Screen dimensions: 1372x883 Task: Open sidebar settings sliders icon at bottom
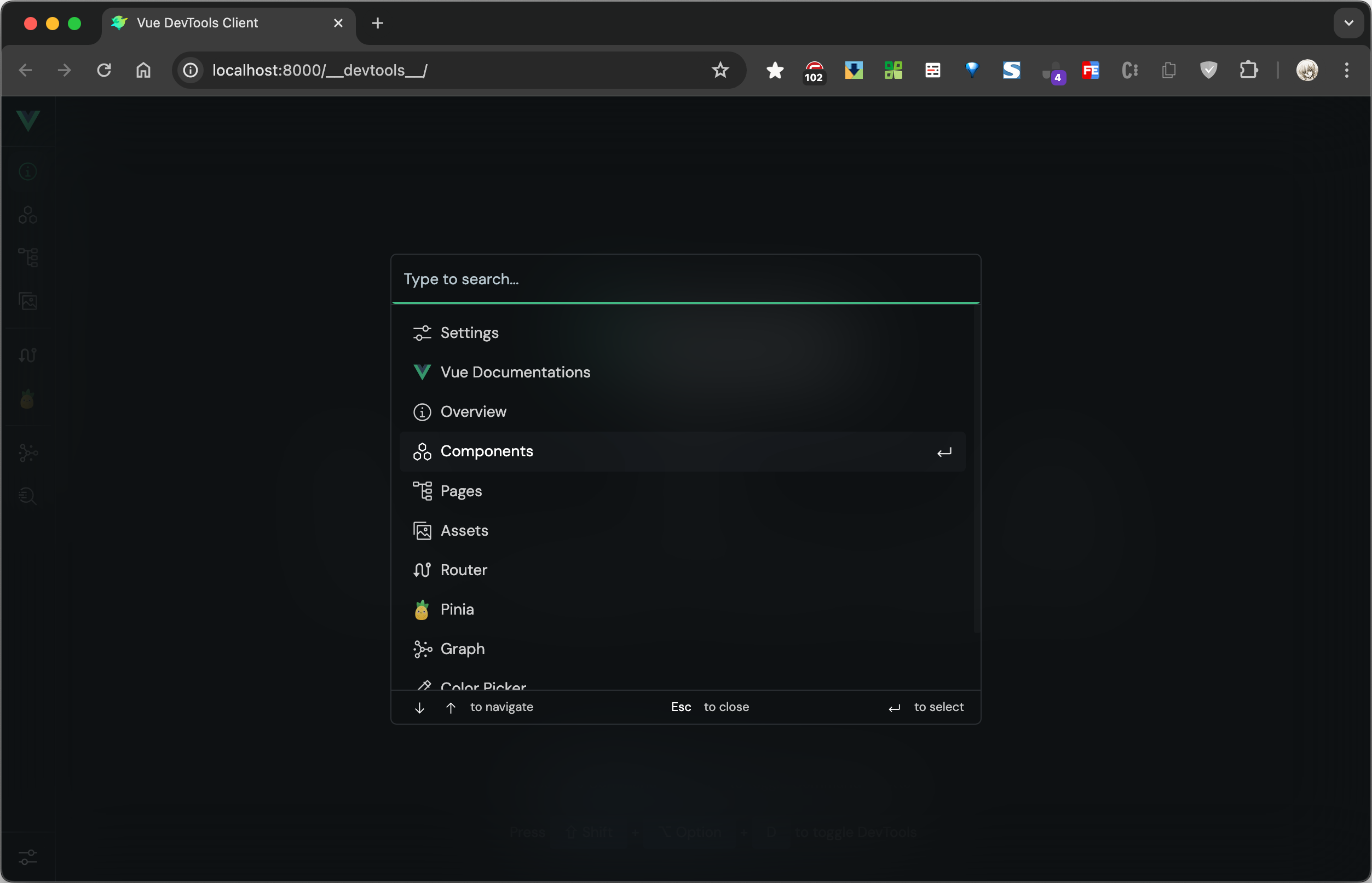[x=27, y=857]
